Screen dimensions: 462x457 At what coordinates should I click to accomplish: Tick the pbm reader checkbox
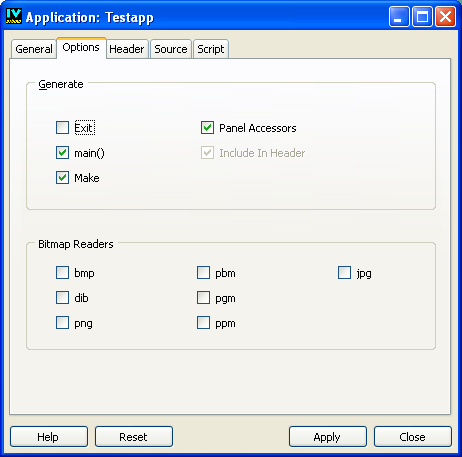coord(203,272)
